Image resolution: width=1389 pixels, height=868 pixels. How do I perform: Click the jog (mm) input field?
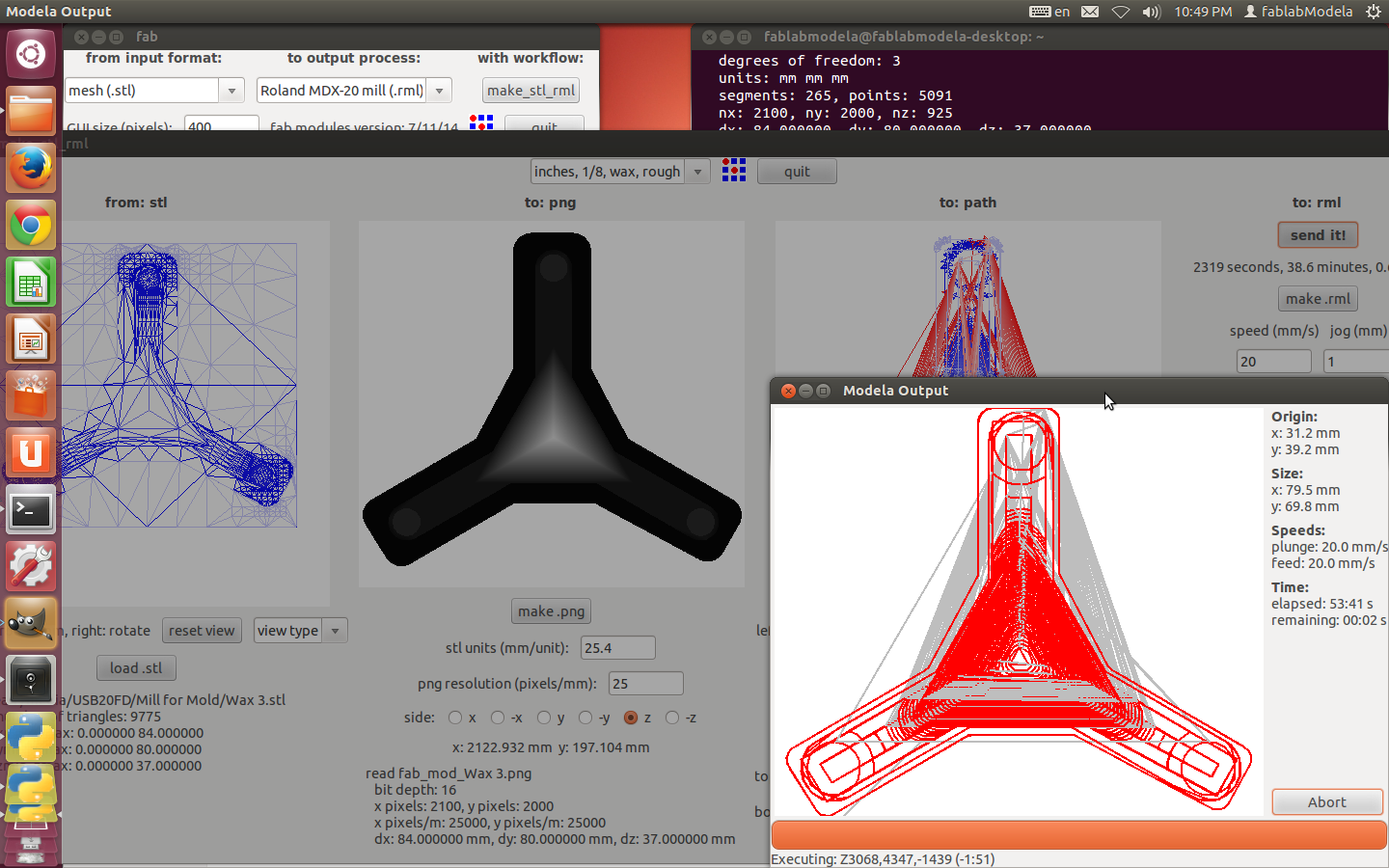pos(1357,362)
